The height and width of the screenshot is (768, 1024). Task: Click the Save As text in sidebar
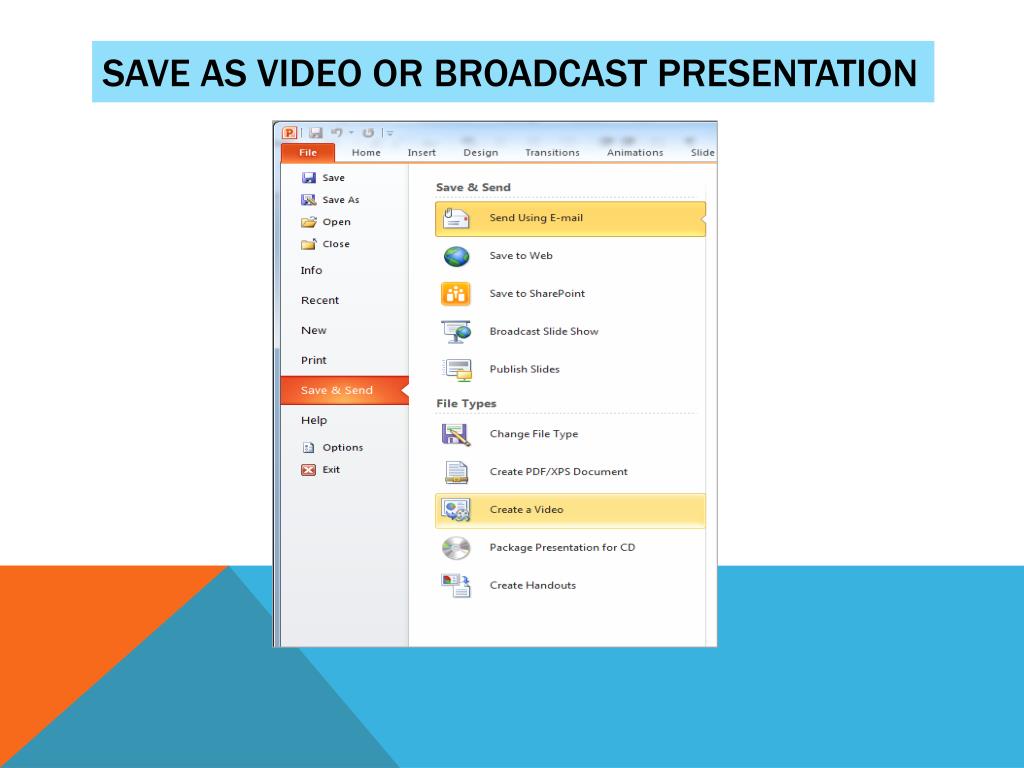coord(341,200)
